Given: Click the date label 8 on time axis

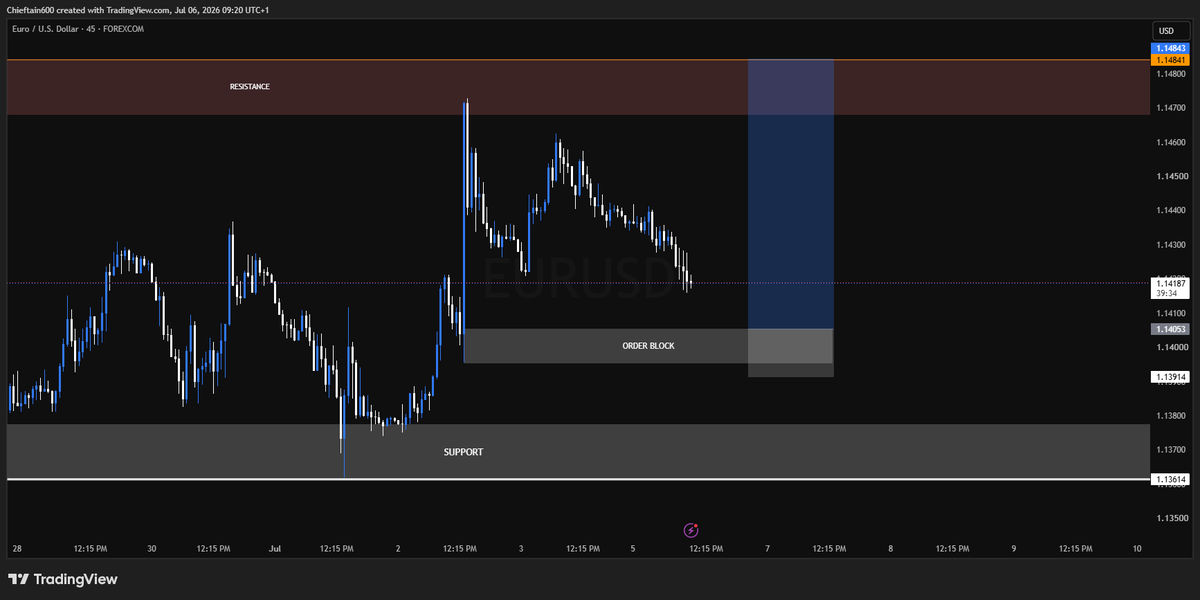Looking at the screenshot, I should point(890,549).
